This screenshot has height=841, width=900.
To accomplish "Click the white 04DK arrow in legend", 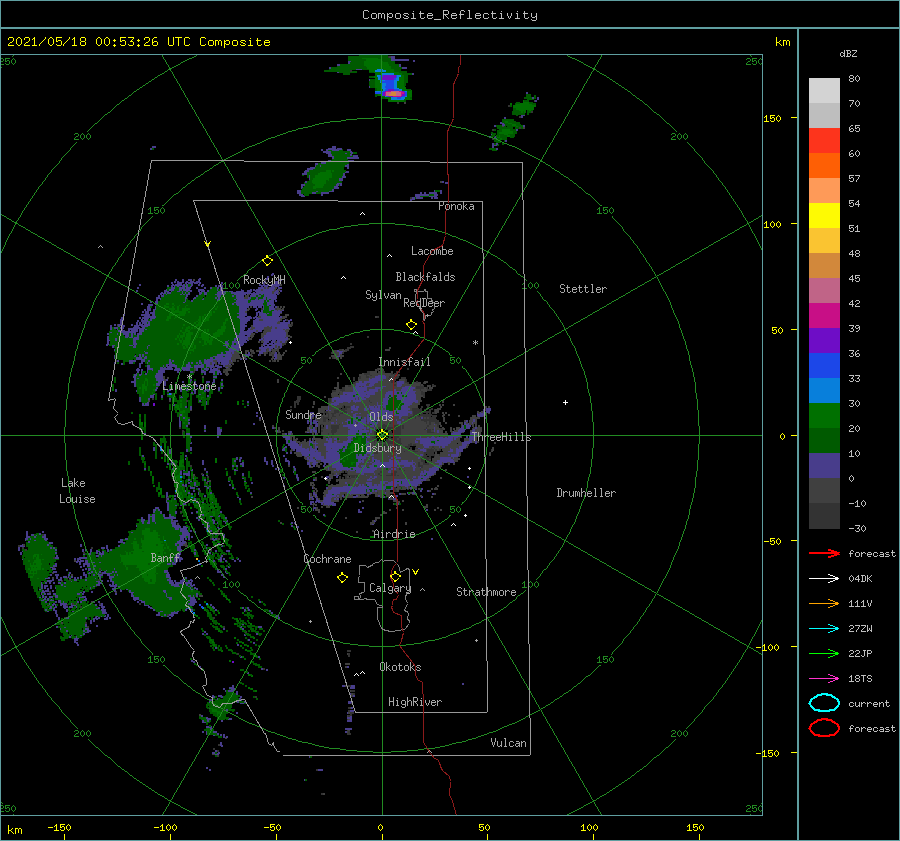I will pyautogui.click(x=824, y=578).
